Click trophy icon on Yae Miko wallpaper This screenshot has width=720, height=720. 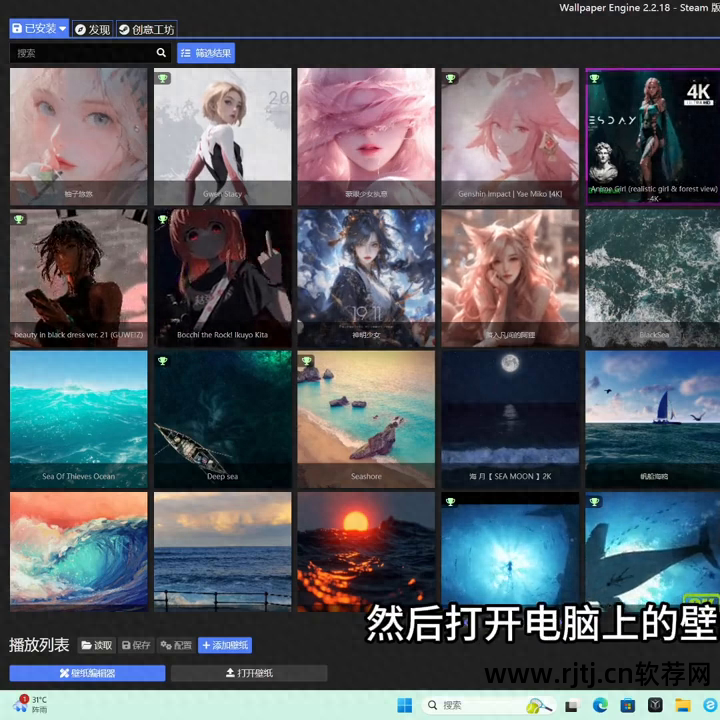click(450, 78)
